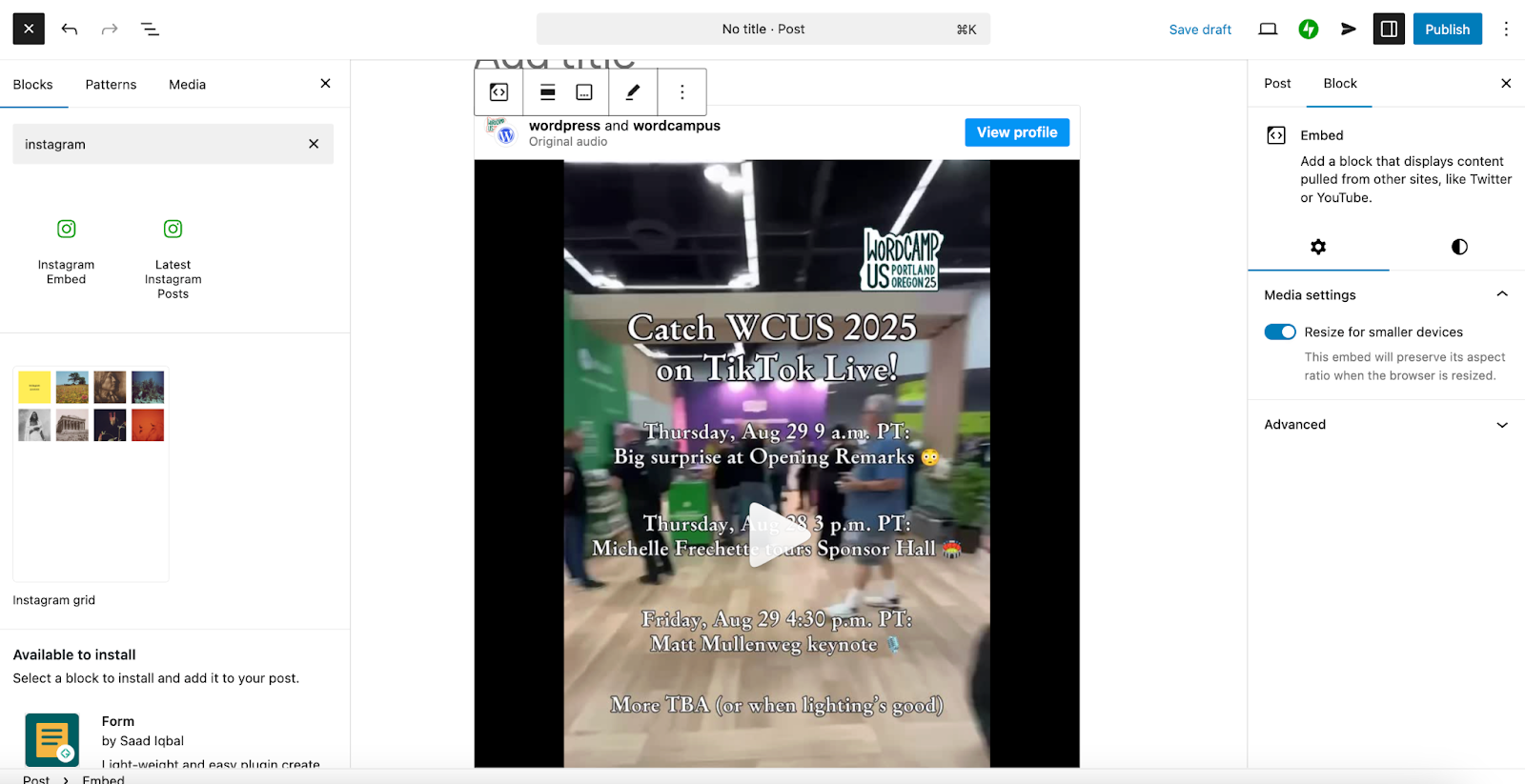1525x784 pixels.
Task: Click the wordpress account name link
Action: (564, 126)
